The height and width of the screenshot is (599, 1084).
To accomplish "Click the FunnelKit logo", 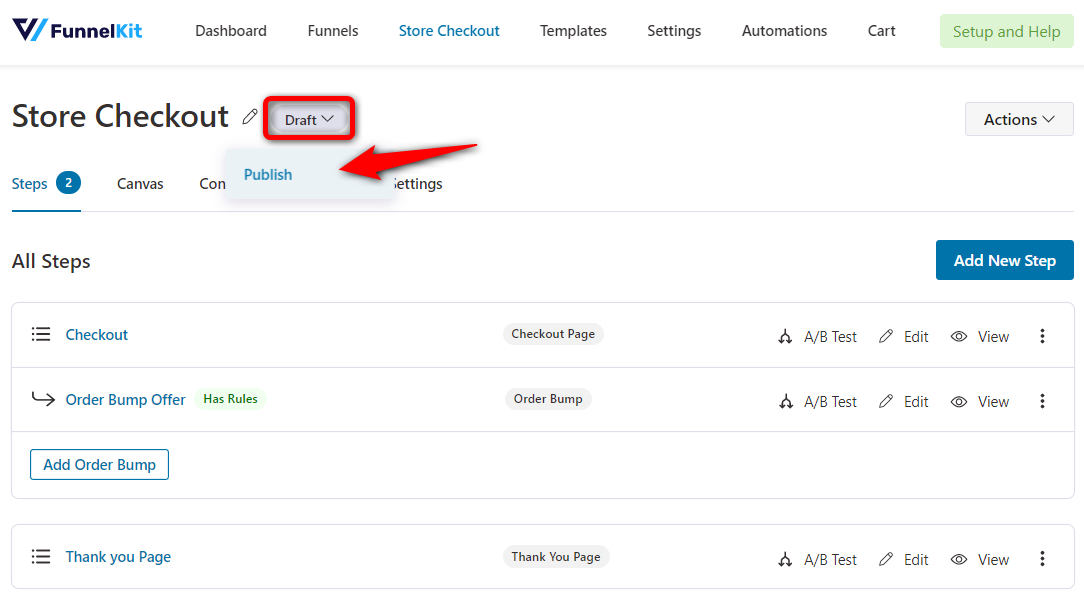I will point(77,30).
